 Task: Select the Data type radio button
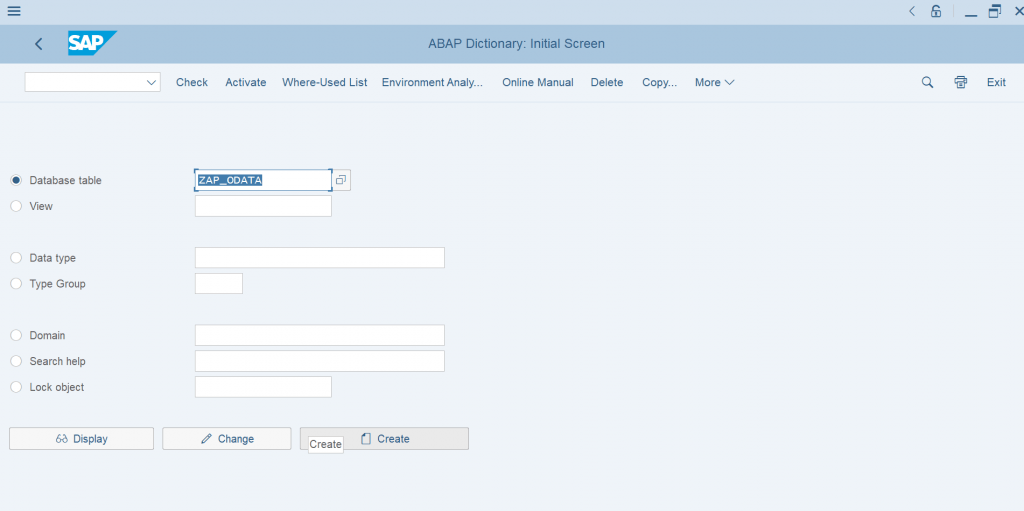point(16,257)
